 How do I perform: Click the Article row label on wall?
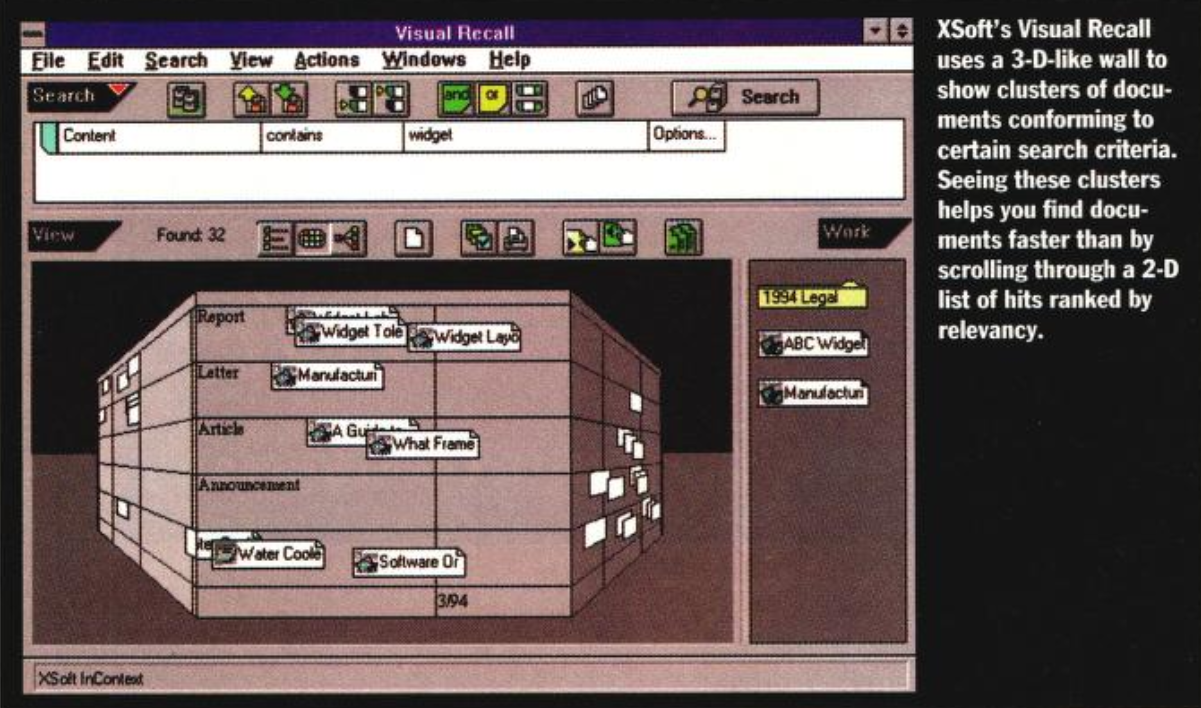[221, 429]
